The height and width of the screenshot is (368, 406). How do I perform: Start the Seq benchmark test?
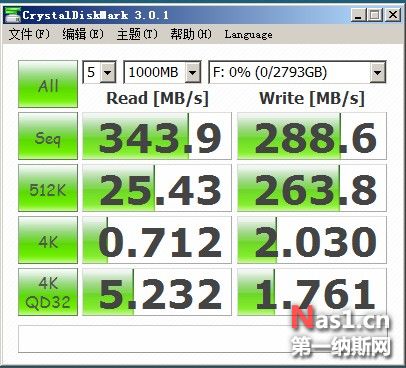(48, 136)
